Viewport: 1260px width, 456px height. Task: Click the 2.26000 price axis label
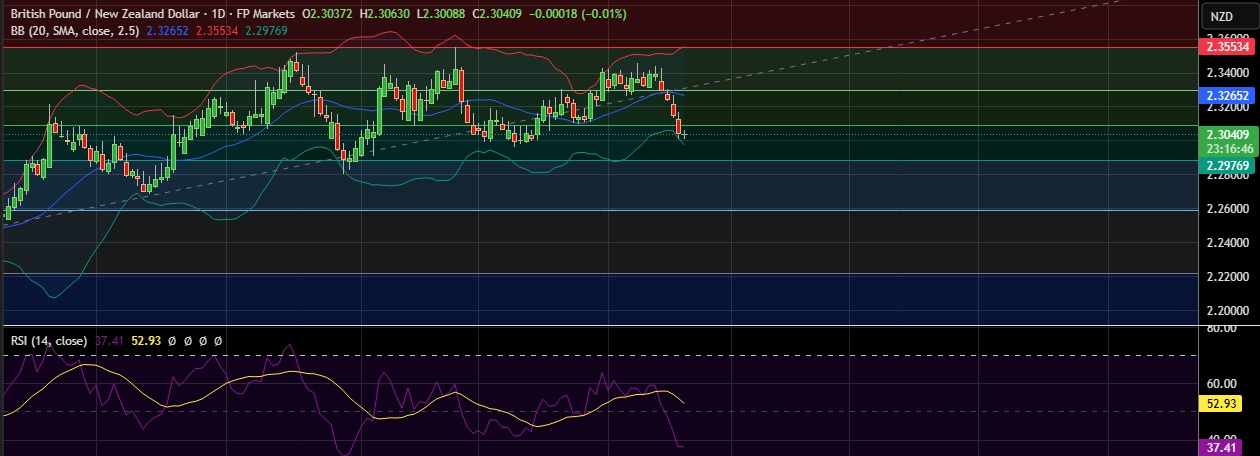pyautogui.click(x=1227, y=209)
